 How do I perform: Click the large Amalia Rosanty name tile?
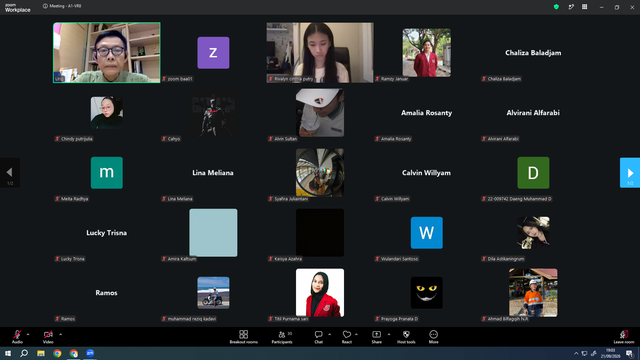427,113
